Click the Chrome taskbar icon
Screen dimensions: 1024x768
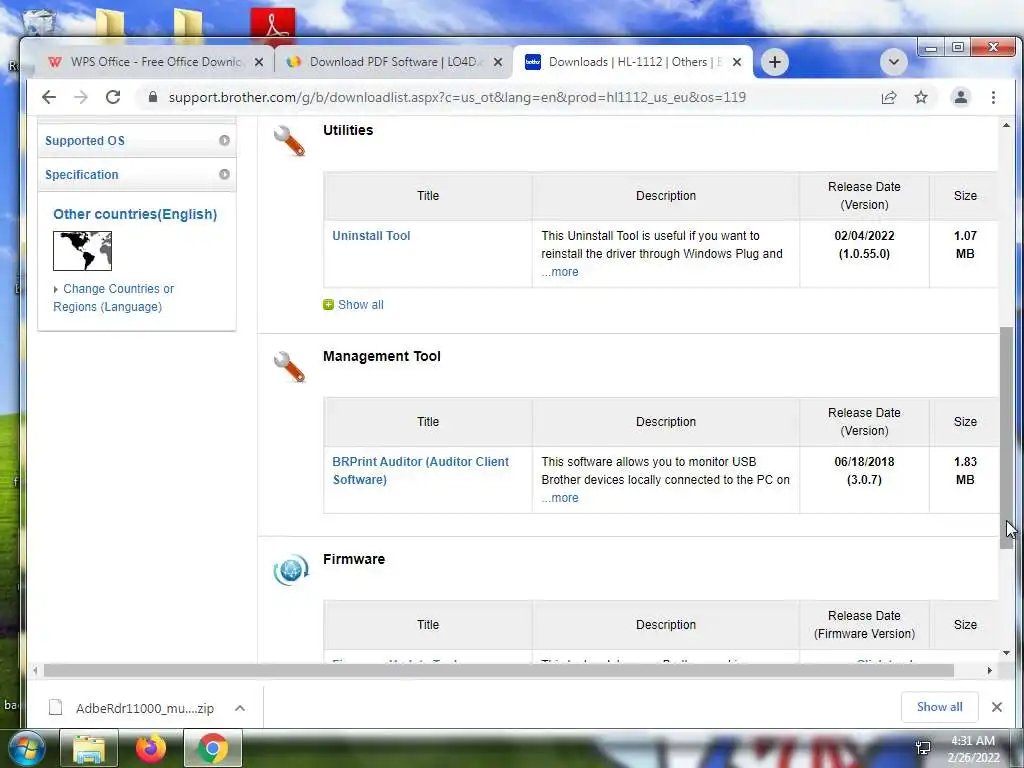click(212, 748)
